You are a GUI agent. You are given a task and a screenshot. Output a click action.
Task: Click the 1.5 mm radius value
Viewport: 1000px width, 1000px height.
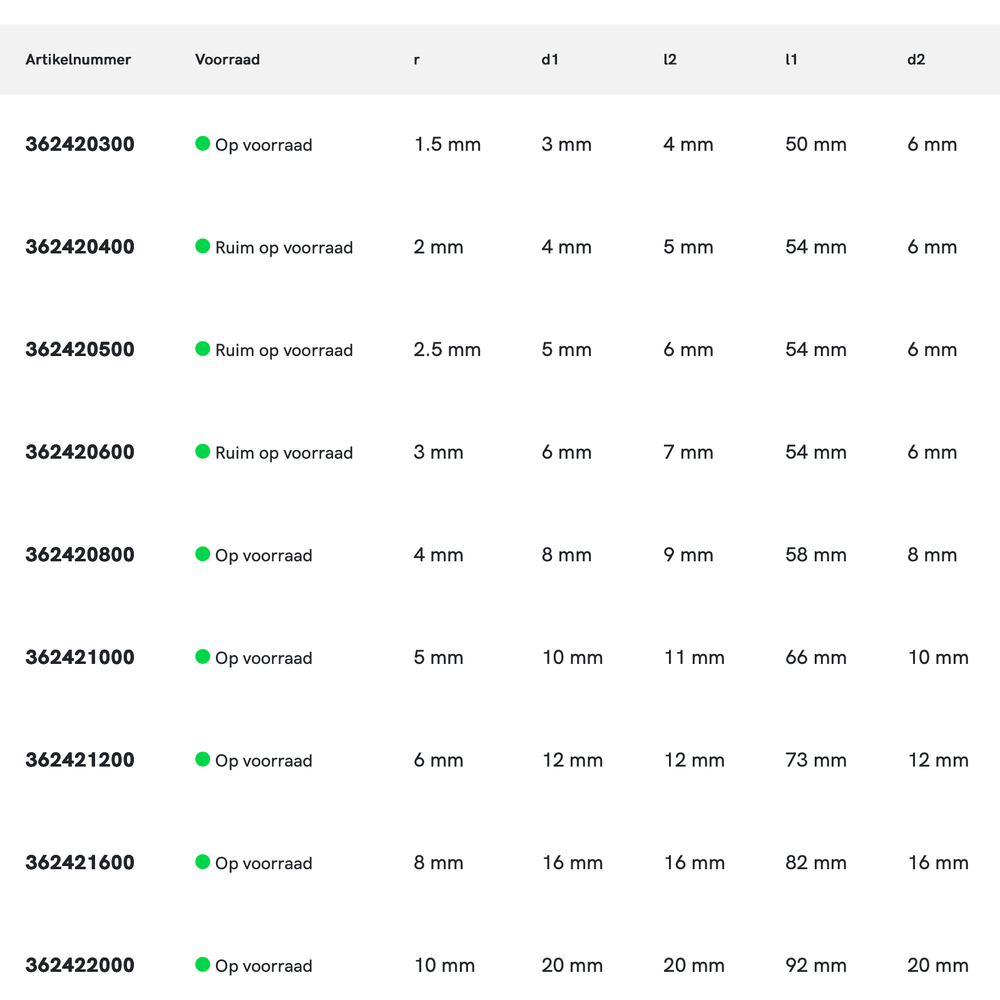pos(447,145)
